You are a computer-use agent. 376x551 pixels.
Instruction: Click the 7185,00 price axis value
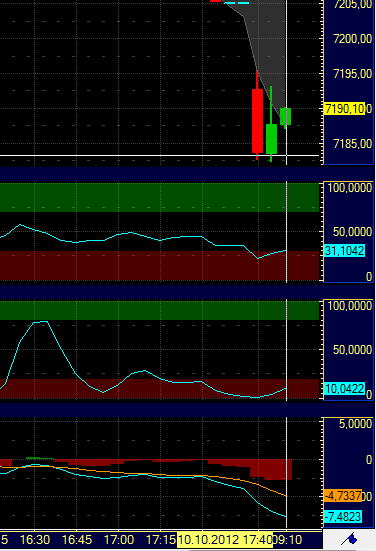tap(352, 144)
